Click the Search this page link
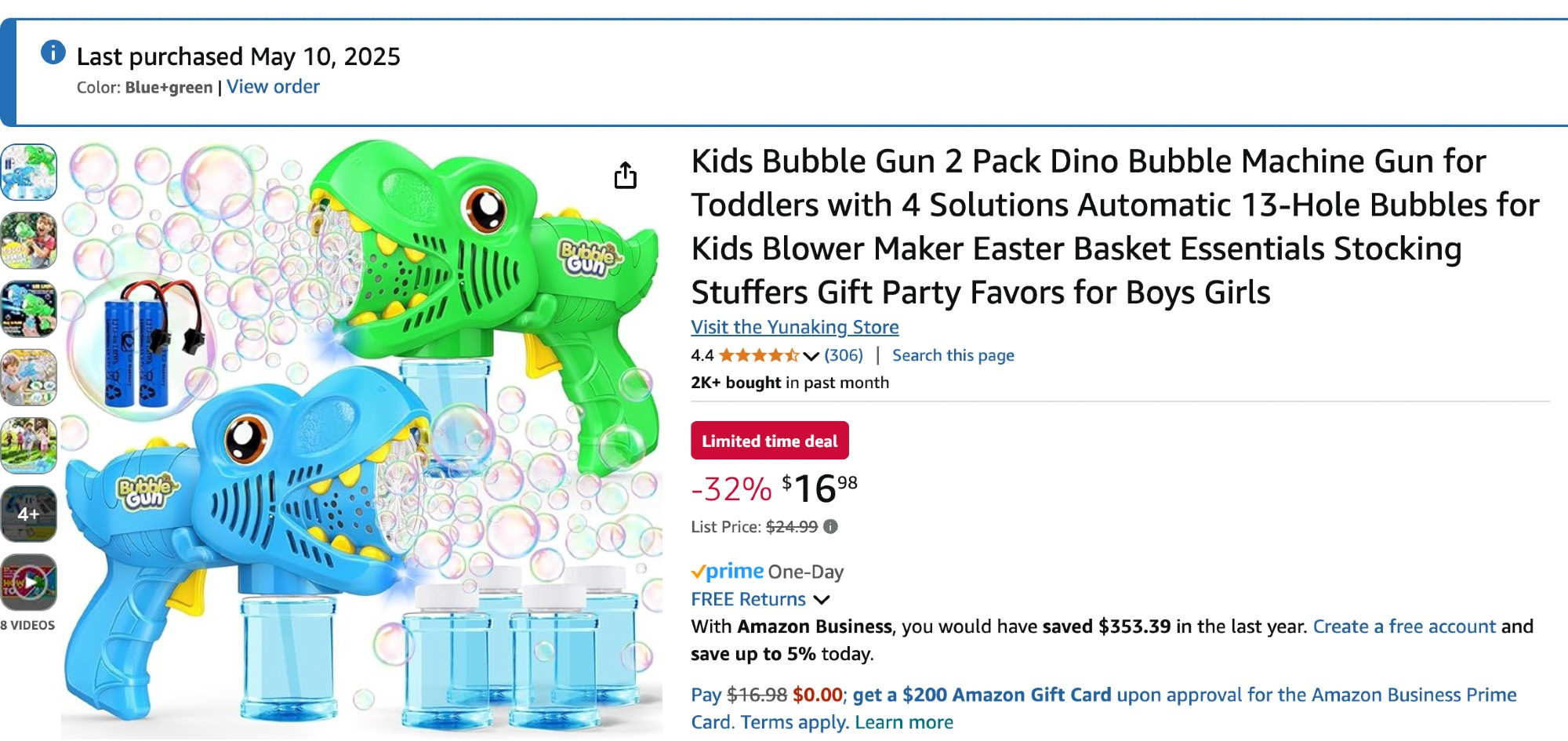This screenshot has width=1568, height=741. [x=953, y=356]
